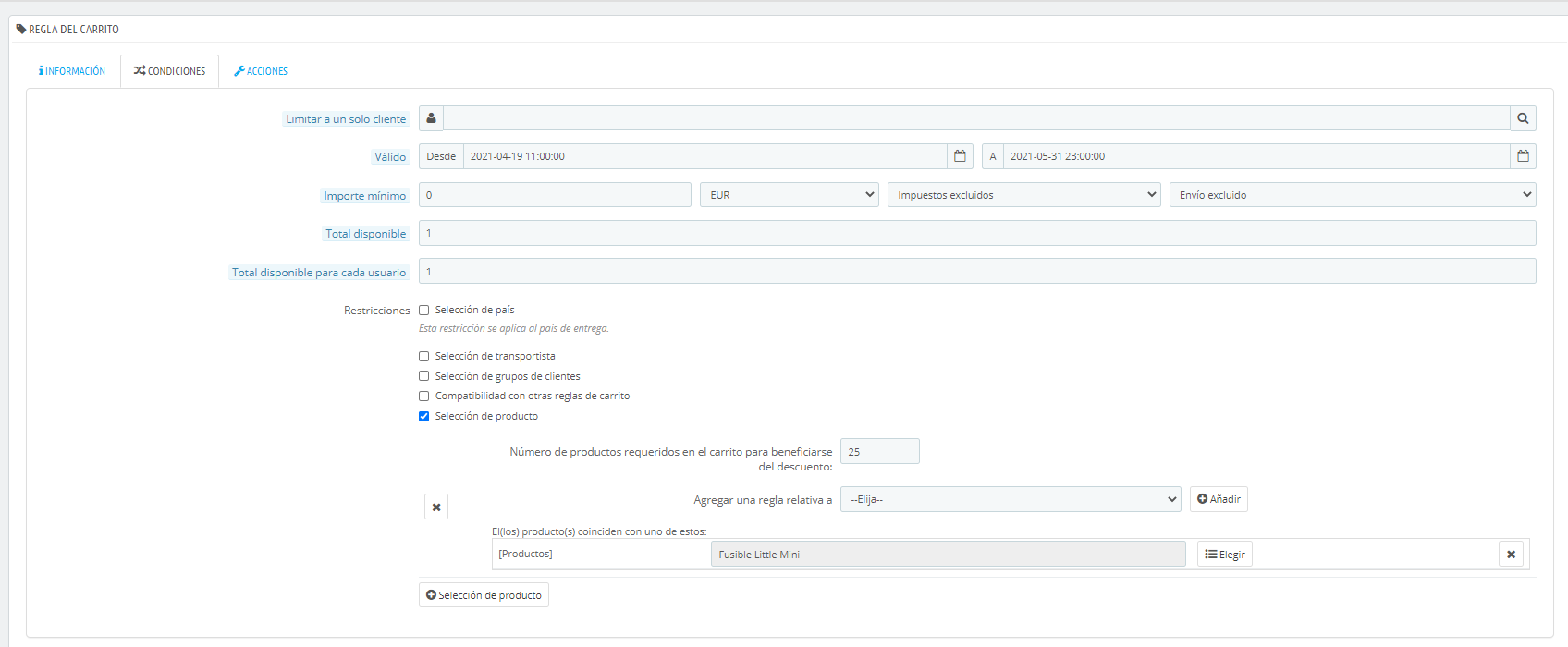The image size is (1568, 647).
Task: Check the Selección de transportista option
Action: 423,356
